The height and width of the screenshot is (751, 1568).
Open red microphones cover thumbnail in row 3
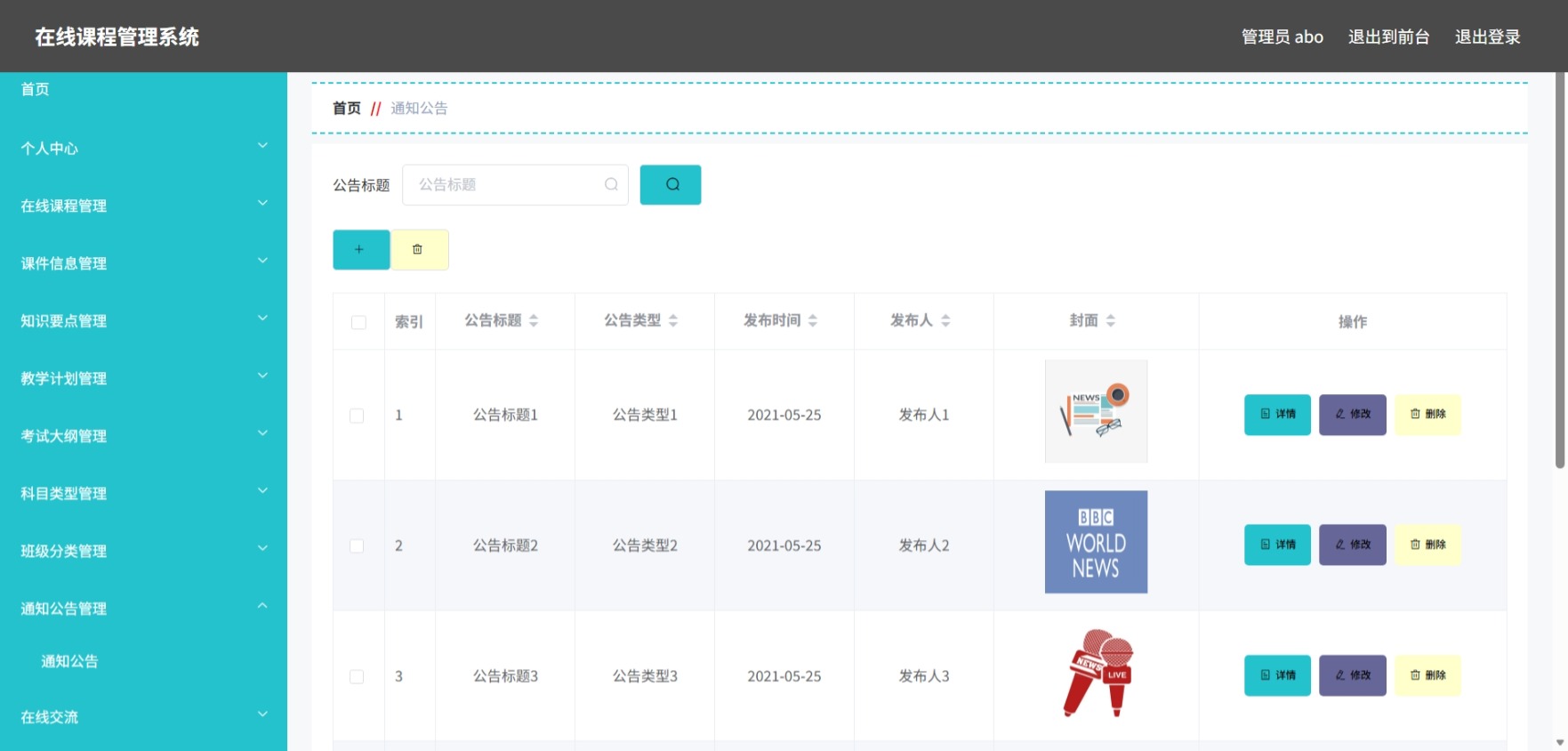pyautogui.click(x=1096, y=673)
